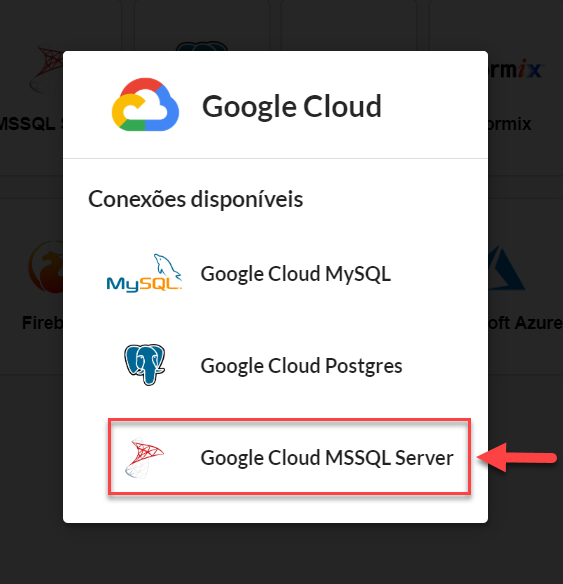
Task: Click the Informix card label text
Action: click(510, 123)
